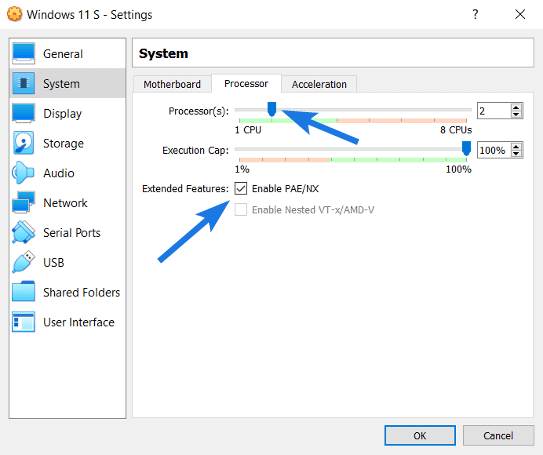Click the Network computers icon
543x455 pixels.
coord(23,202)
